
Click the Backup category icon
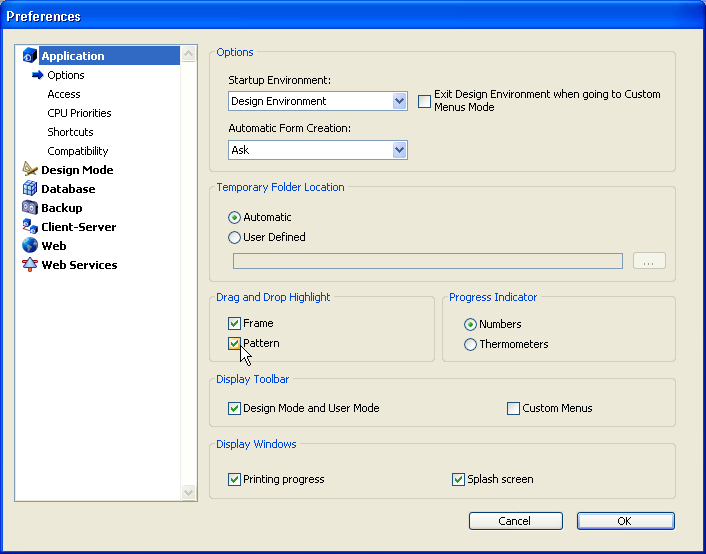[x=29, y=208]
